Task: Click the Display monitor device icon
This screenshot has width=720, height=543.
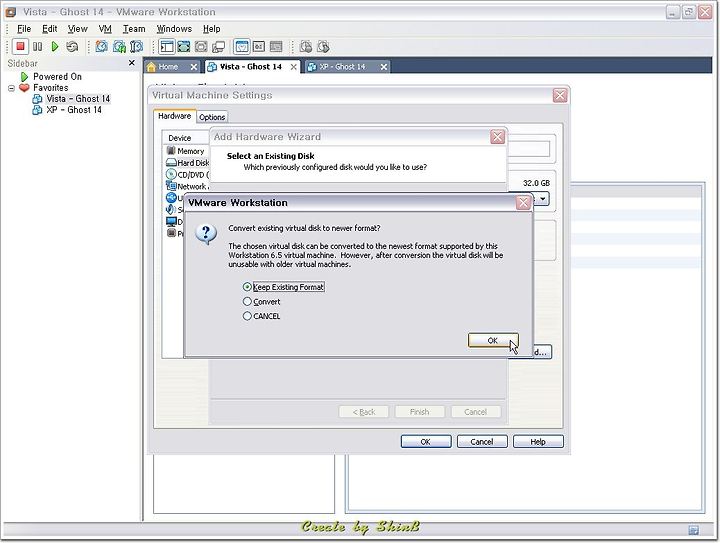Action: [x=171, y=221]
